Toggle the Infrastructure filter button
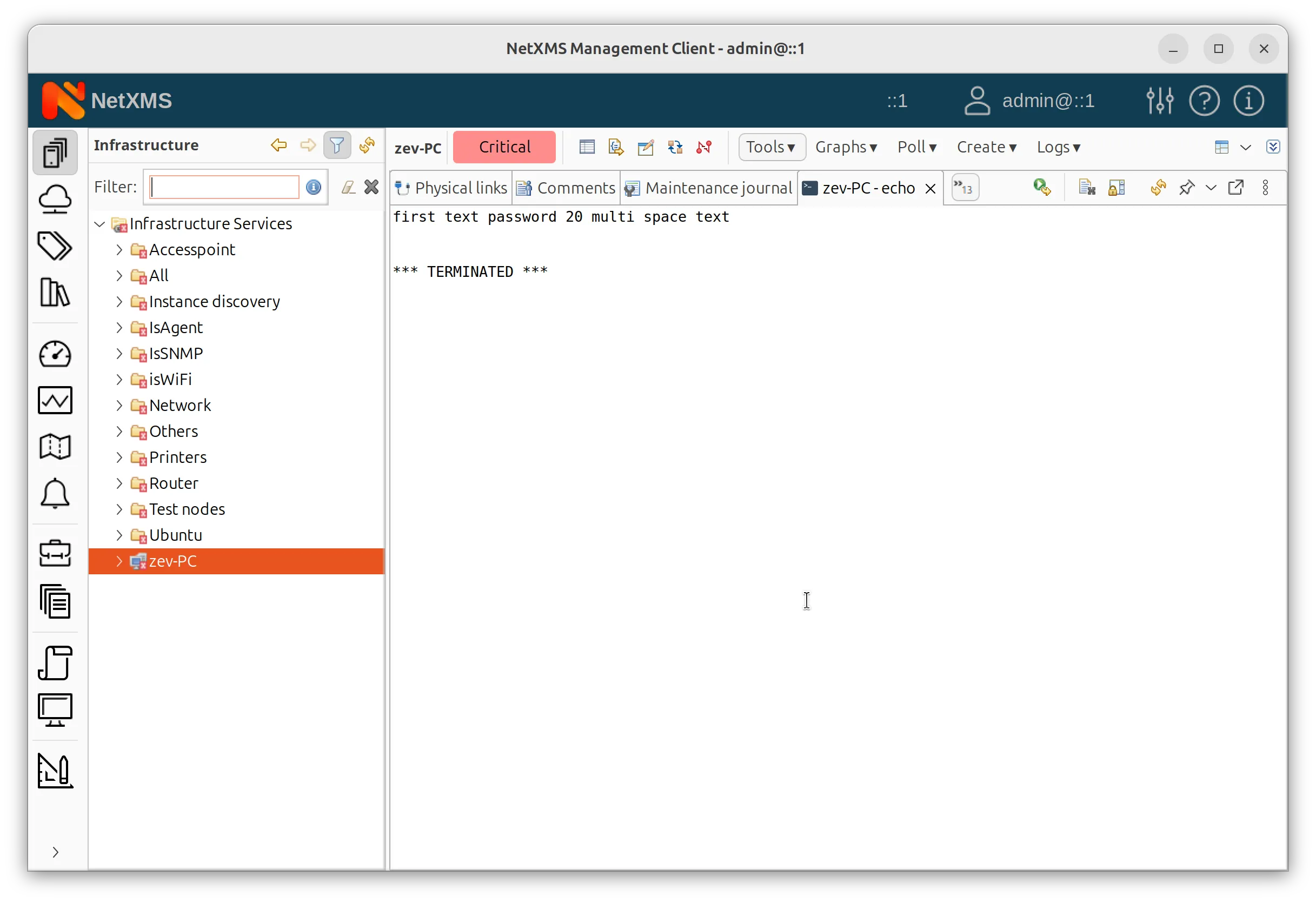 pyautogui.click(x=337, y=145)
